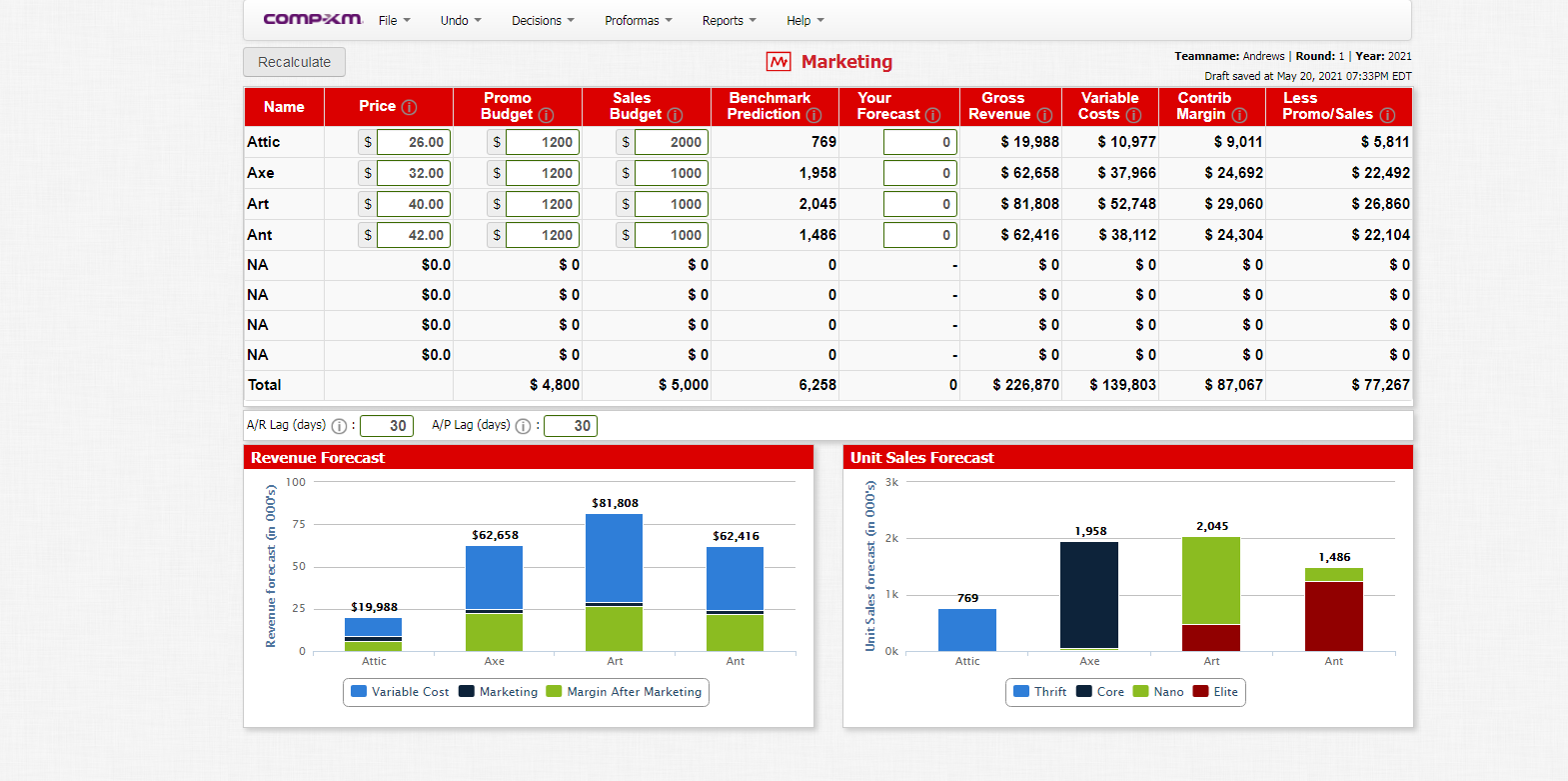This screenshot has height=781, width=1568.
Task: Edit the Axe price field
Action: click(x=414, y=173)
